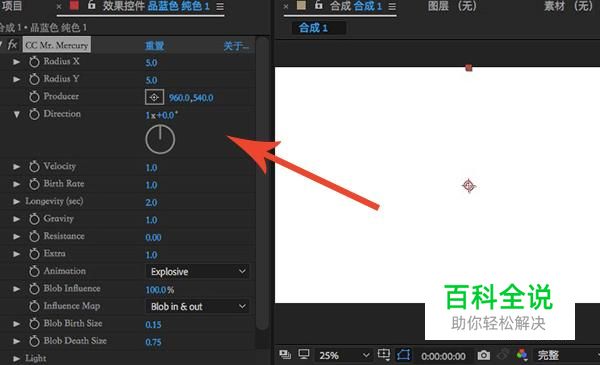Open the 完整 resolution dropdown
Viewport: 600px width, 365px height.
[567, 355]
